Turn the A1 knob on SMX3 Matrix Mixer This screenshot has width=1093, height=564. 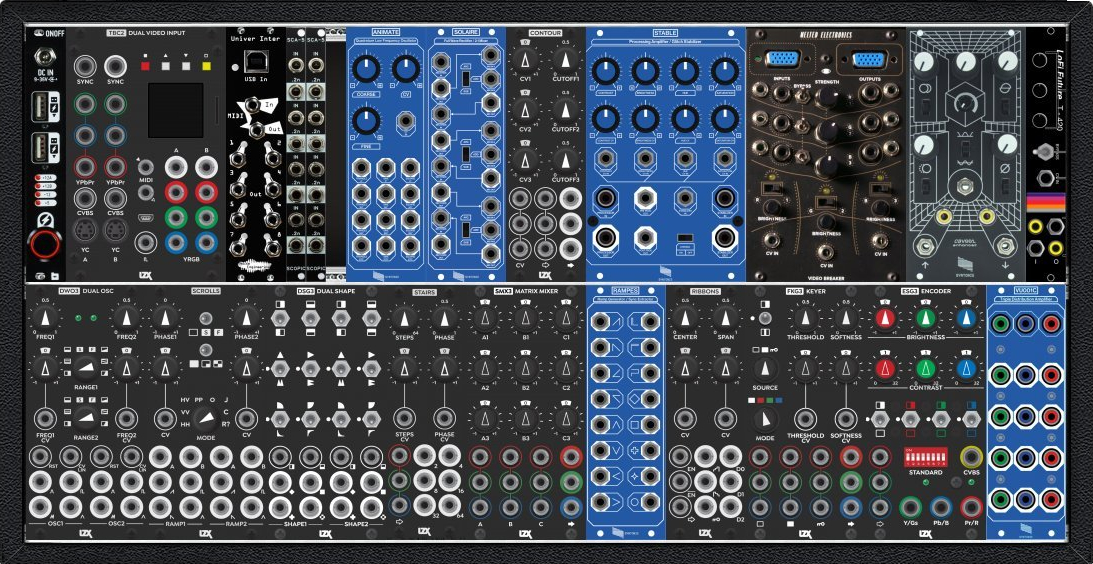point(485,319)
